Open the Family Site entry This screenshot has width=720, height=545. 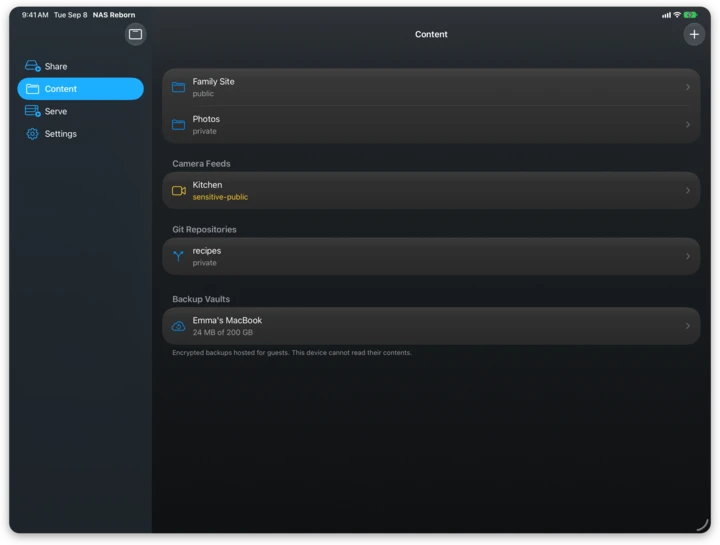[x=431, y=87]
